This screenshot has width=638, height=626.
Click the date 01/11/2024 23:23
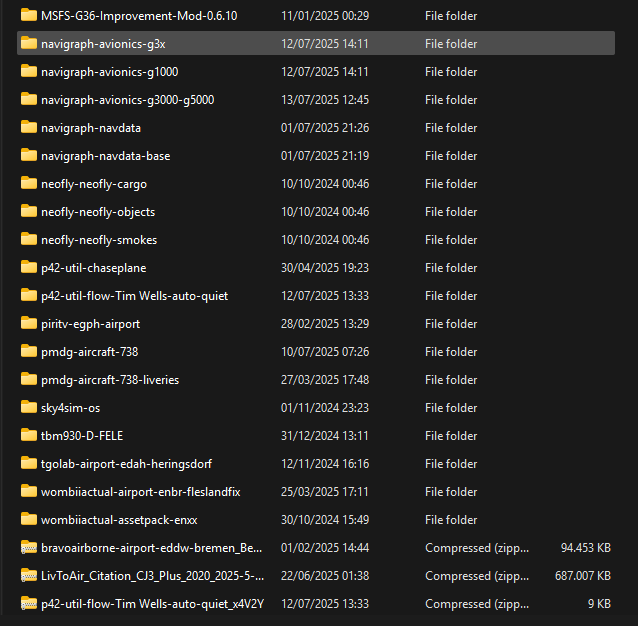pos(325,408)
